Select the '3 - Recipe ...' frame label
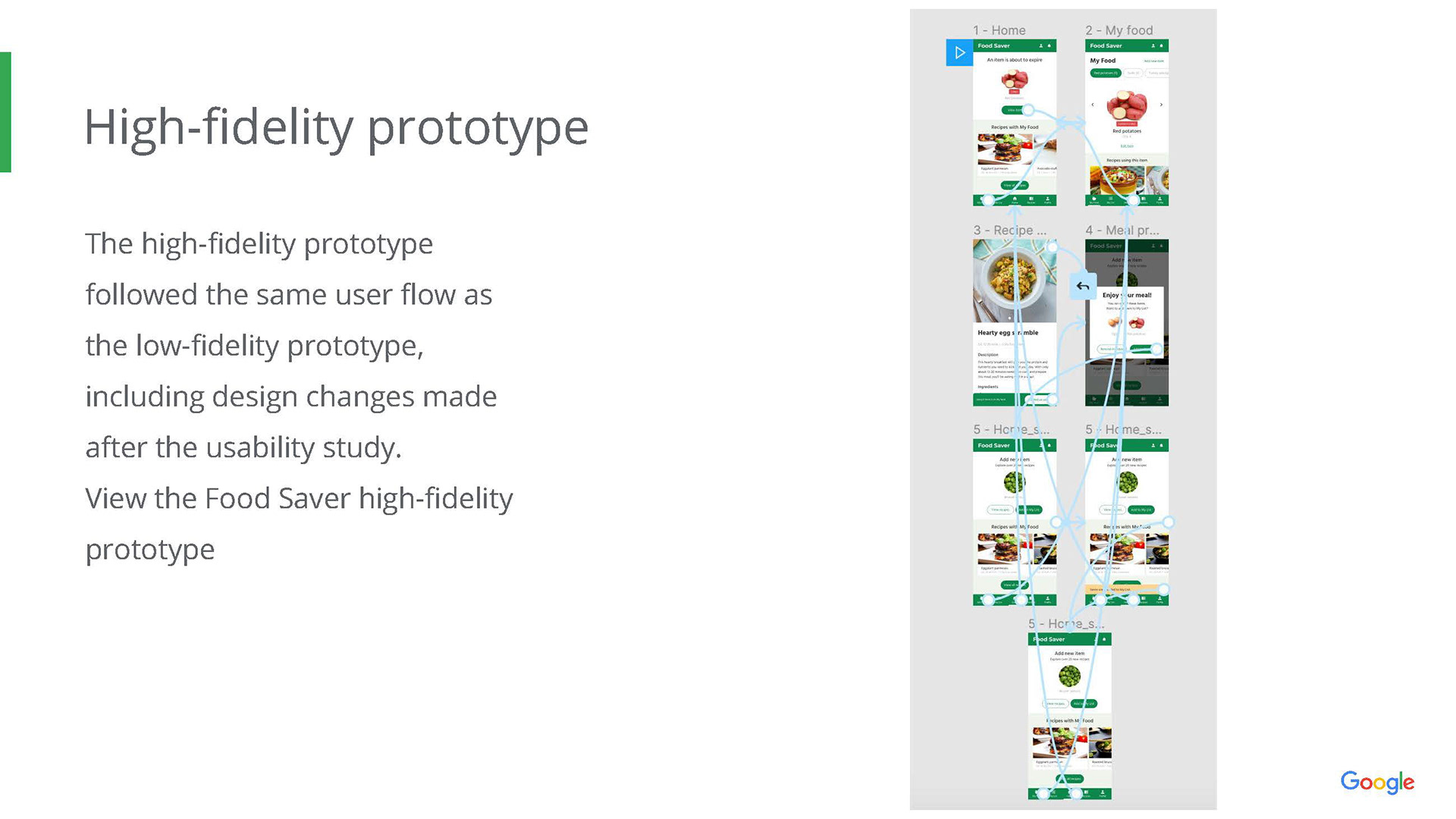1456x819 pixels. coord(1010,230)
